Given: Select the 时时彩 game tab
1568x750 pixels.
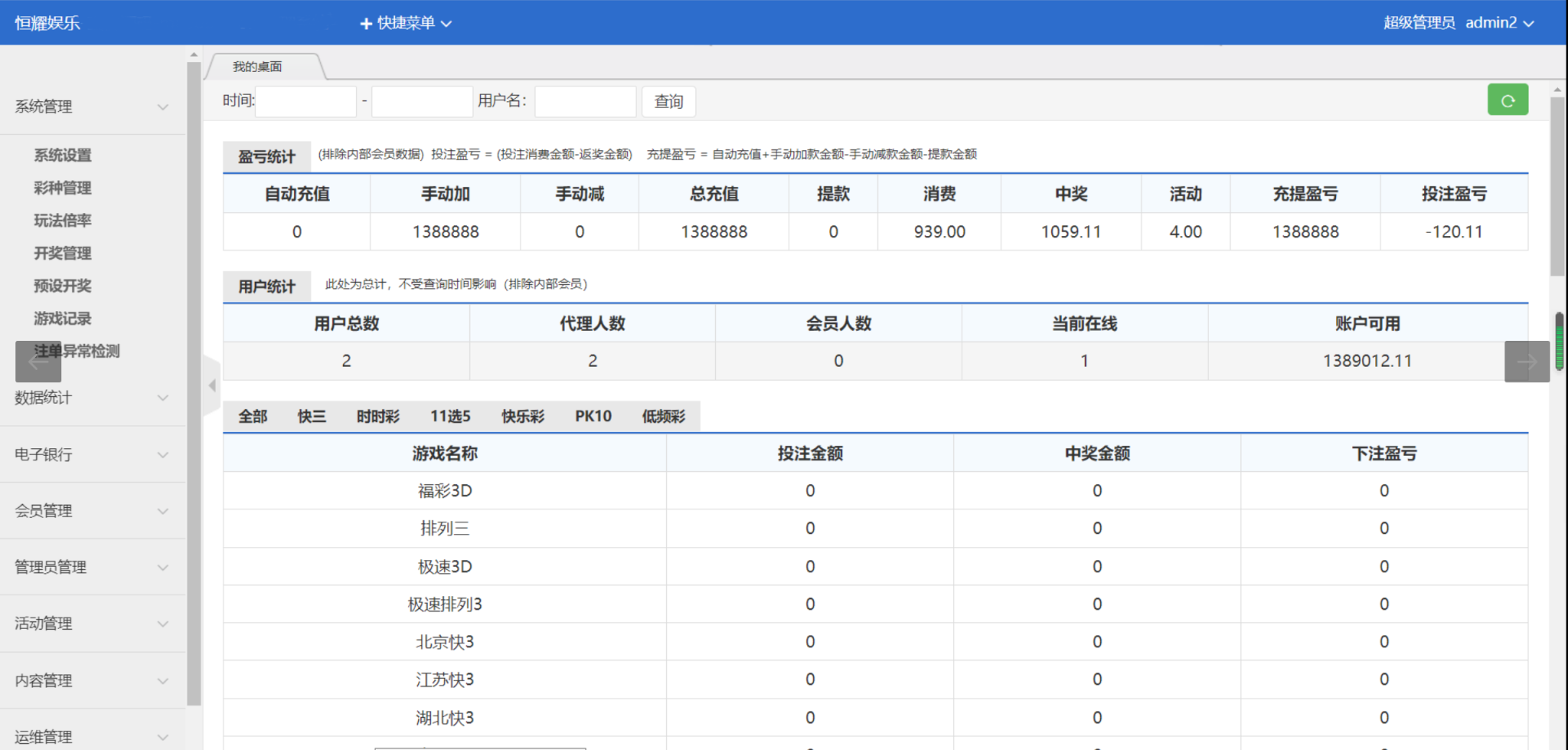Looking at the screenshot, I should click(x=378, y=416).
